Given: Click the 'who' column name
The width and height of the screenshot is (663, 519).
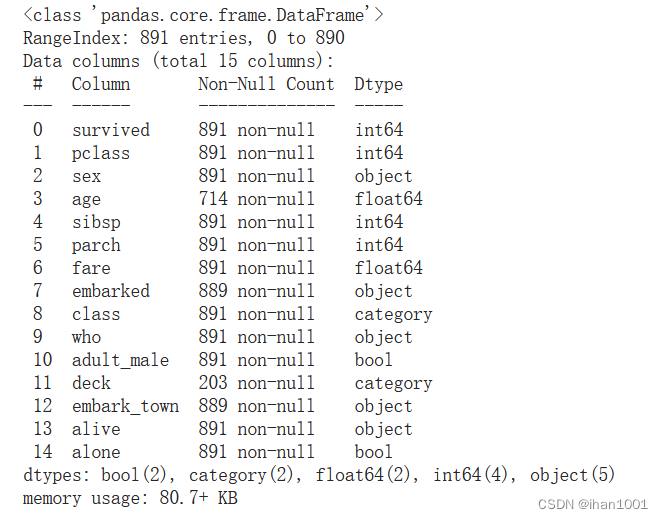Looking at the screenshot, I should [86, 337].
